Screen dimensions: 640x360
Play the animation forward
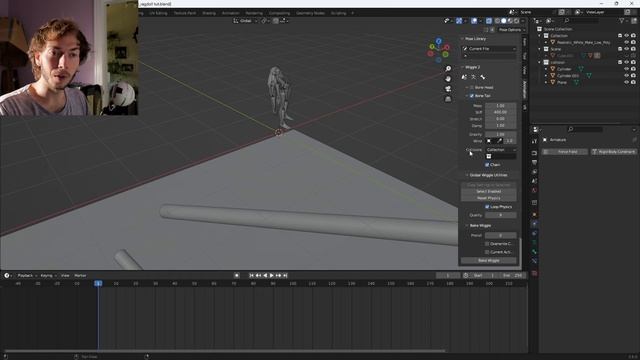click(x=272, y=276)
